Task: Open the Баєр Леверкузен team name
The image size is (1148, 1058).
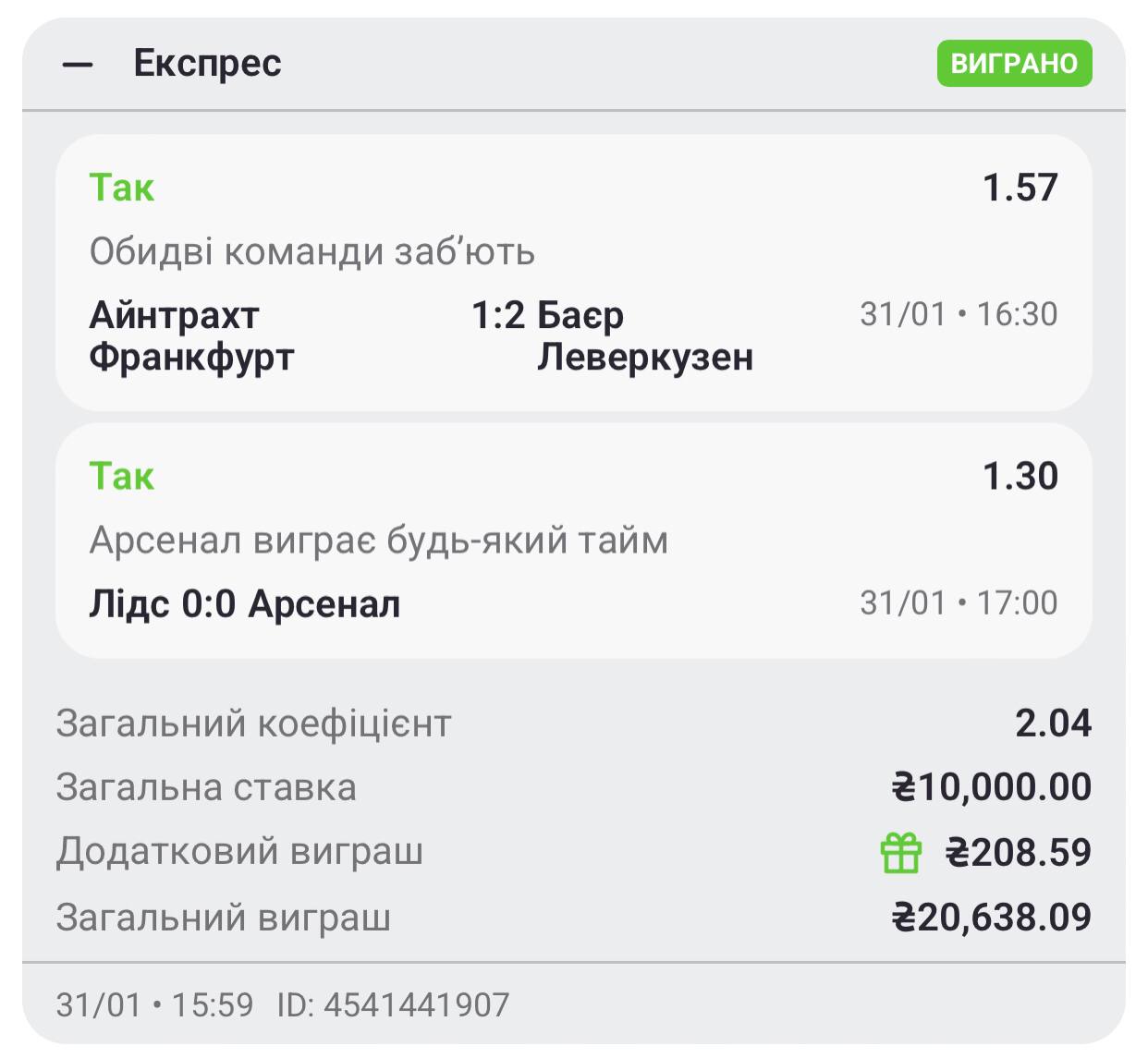Action: click(644, 335)
